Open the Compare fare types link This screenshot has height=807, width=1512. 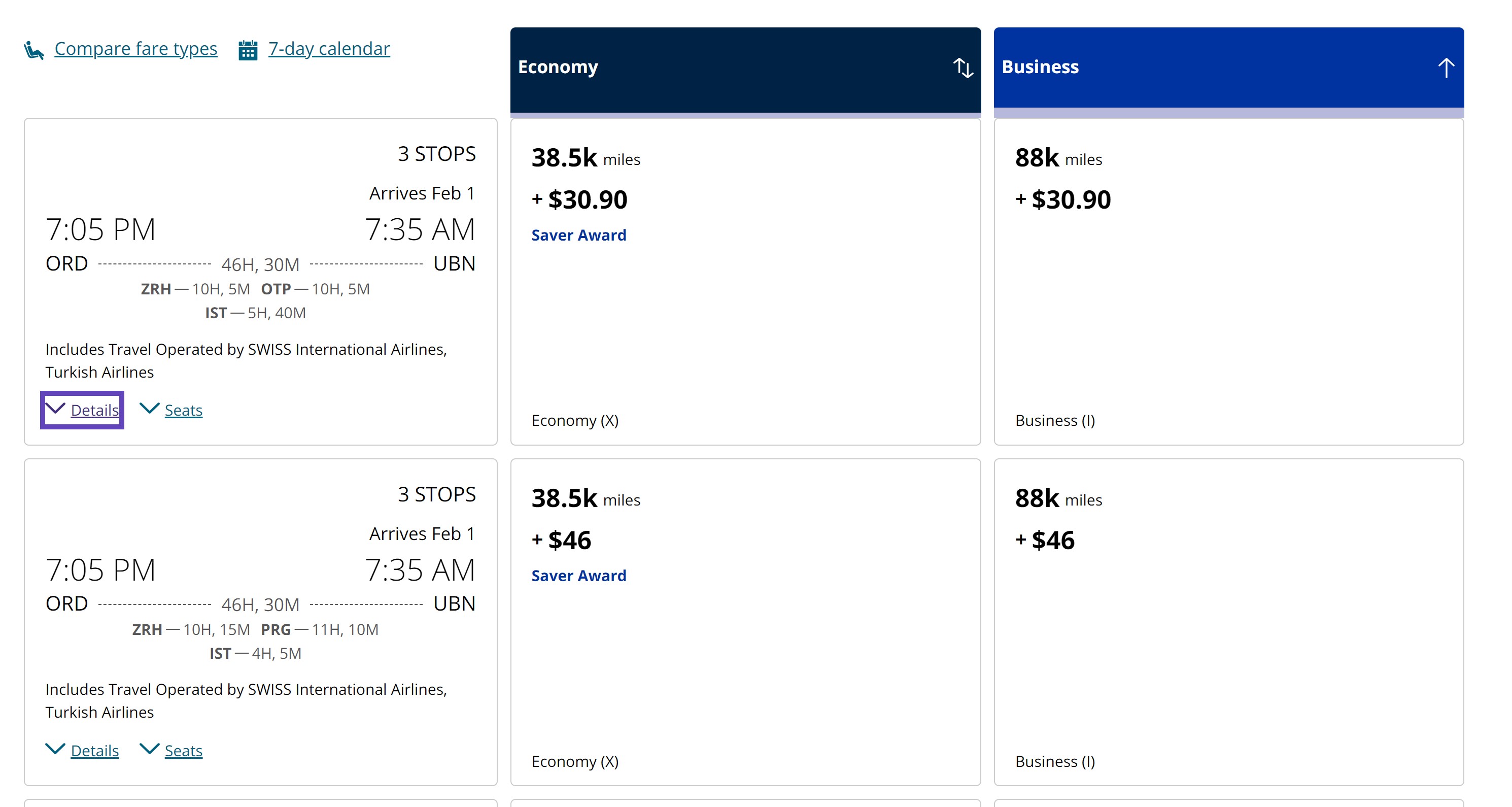pyautogui.click(x=135, y=49)
